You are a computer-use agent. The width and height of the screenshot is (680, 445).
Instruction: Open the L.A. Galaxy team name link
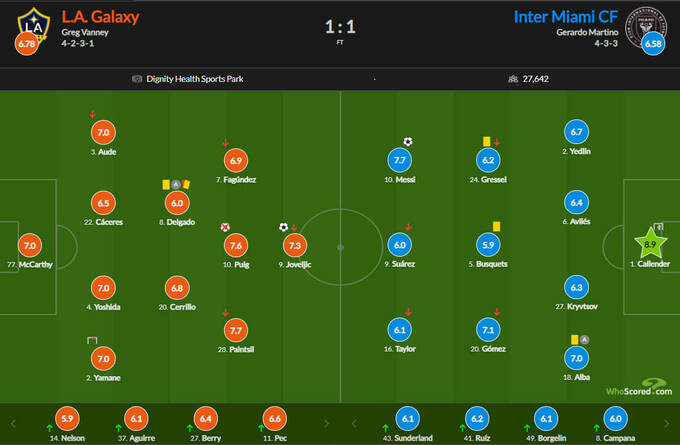click(99, 17)
